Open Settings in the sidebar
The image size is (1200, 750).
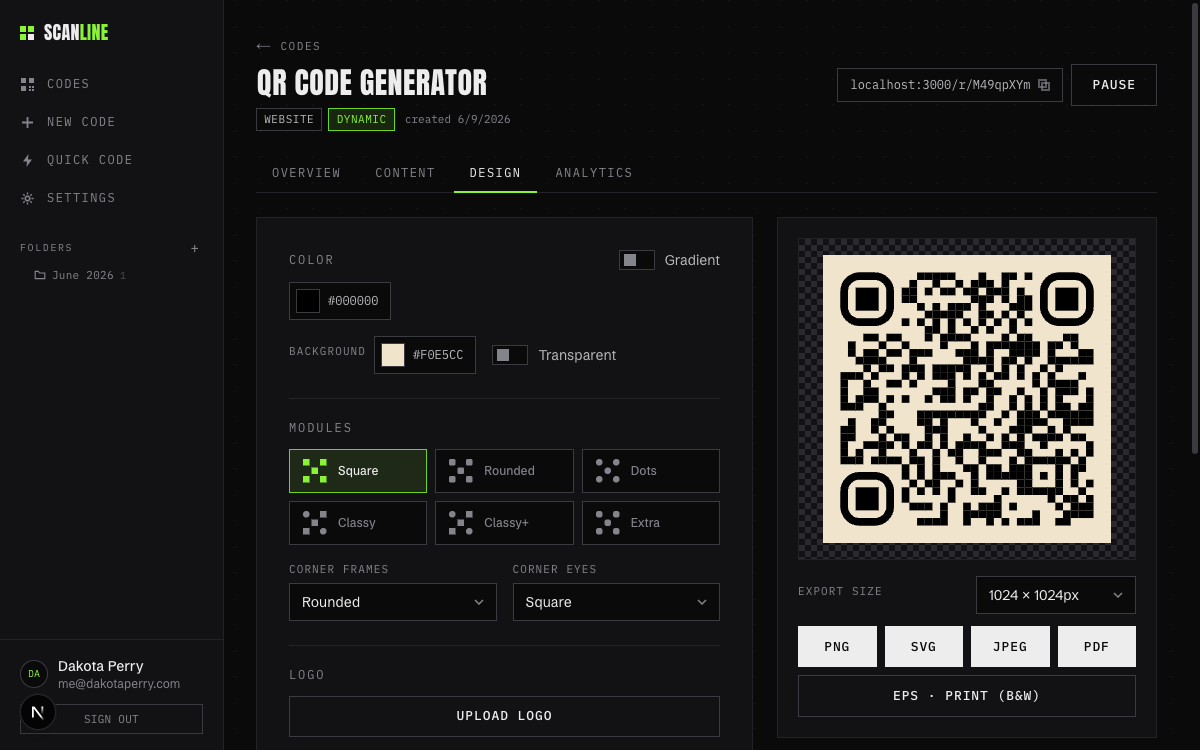tap(111, 198)
